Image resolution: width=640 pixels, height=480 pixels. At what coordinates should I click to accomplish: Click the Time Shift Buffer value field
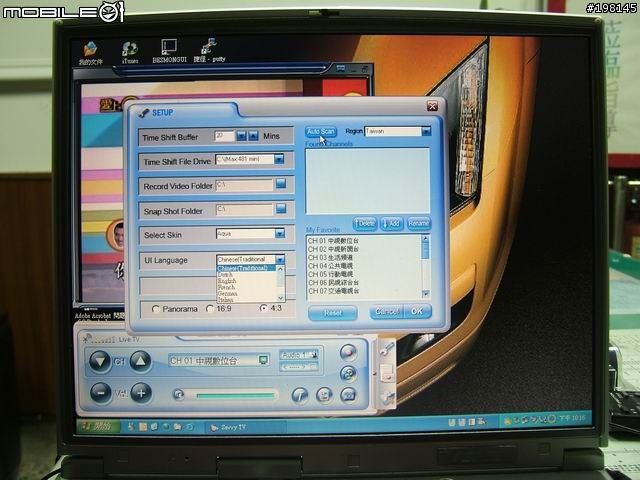(x=224, y=136)
